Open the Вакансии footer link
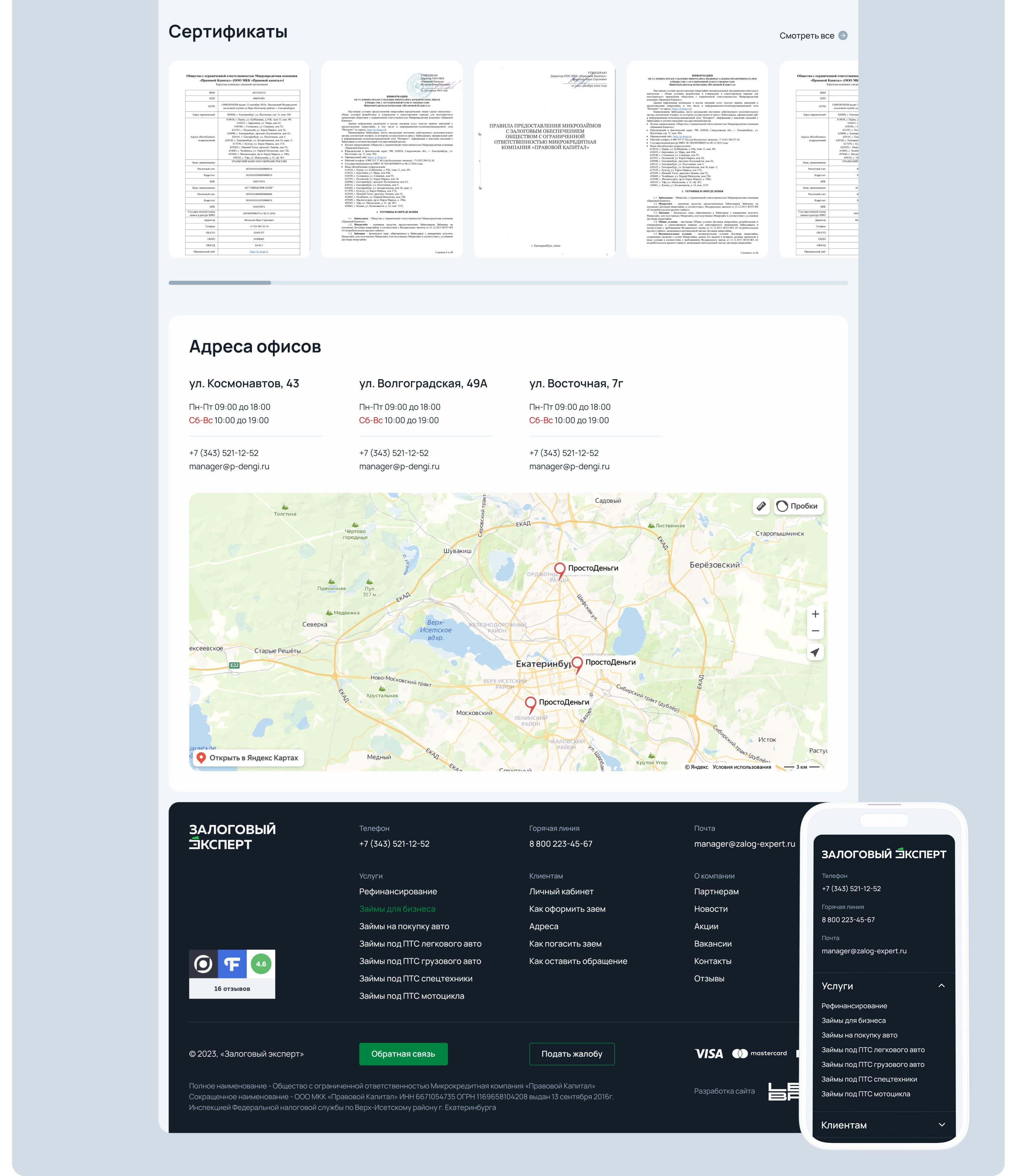 coord(712,944)
